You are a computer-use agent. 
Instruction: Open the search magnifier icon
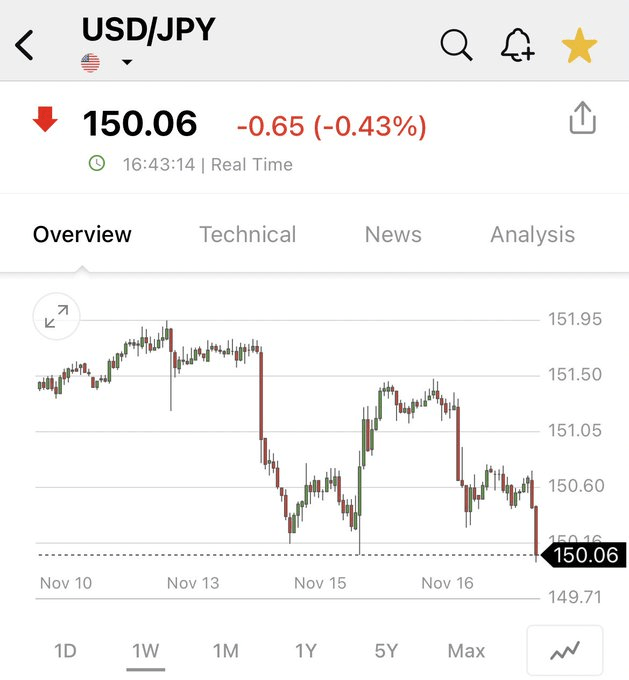(456, 45)
